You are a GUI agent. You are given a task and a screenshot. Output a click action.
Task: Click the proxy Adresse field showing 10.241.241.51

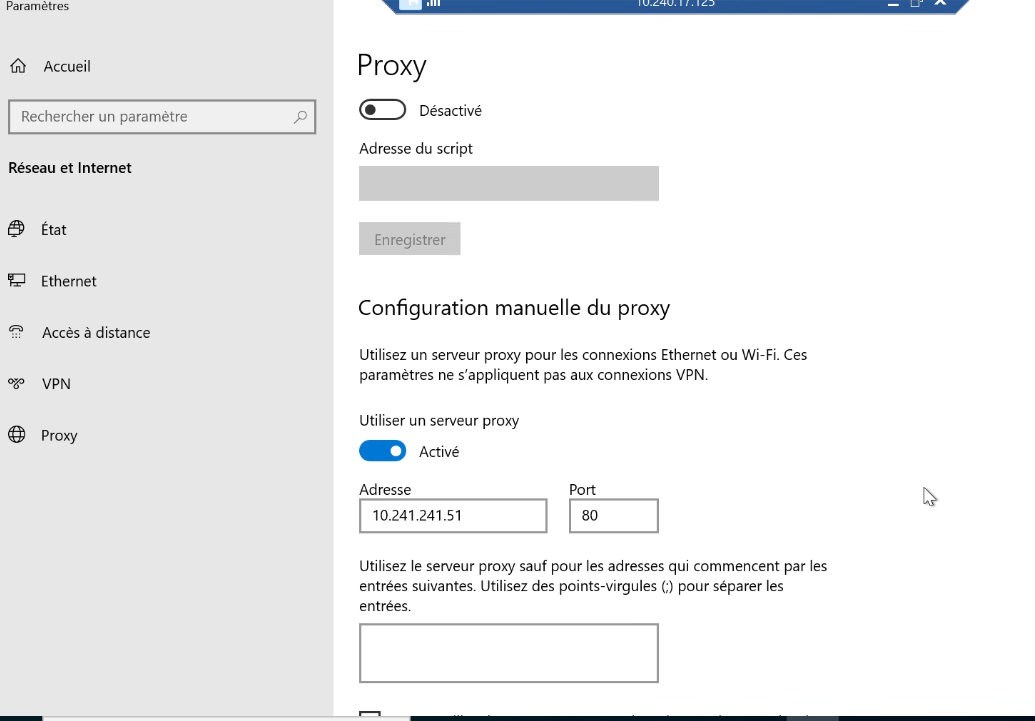tap(453, 516)
